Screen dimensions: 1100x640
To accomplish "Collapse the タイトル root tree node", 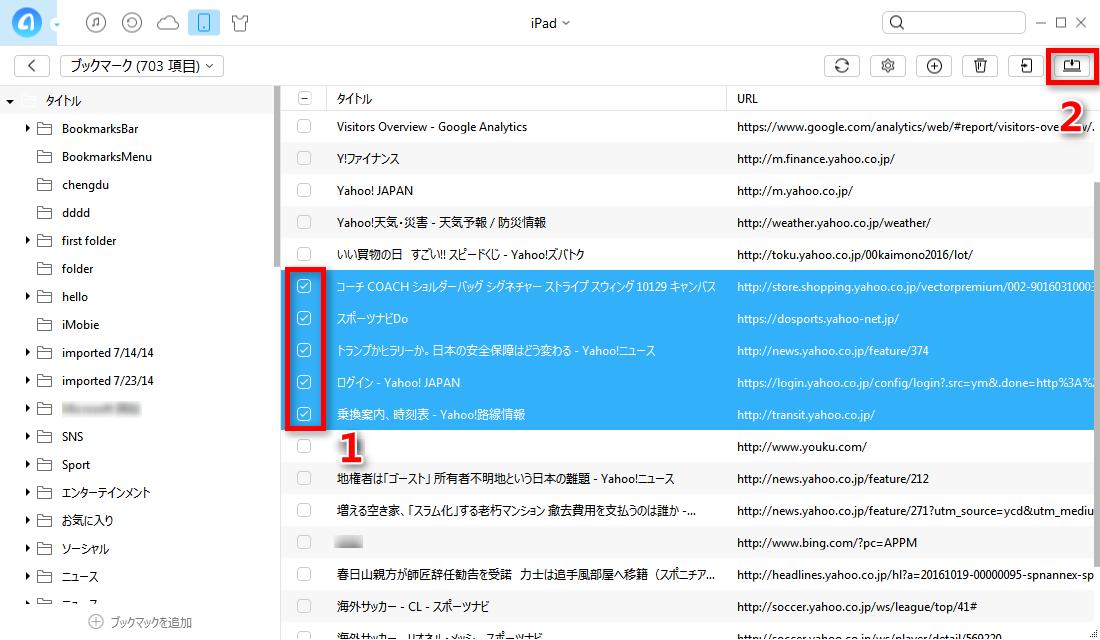I will tap(10, 101).
